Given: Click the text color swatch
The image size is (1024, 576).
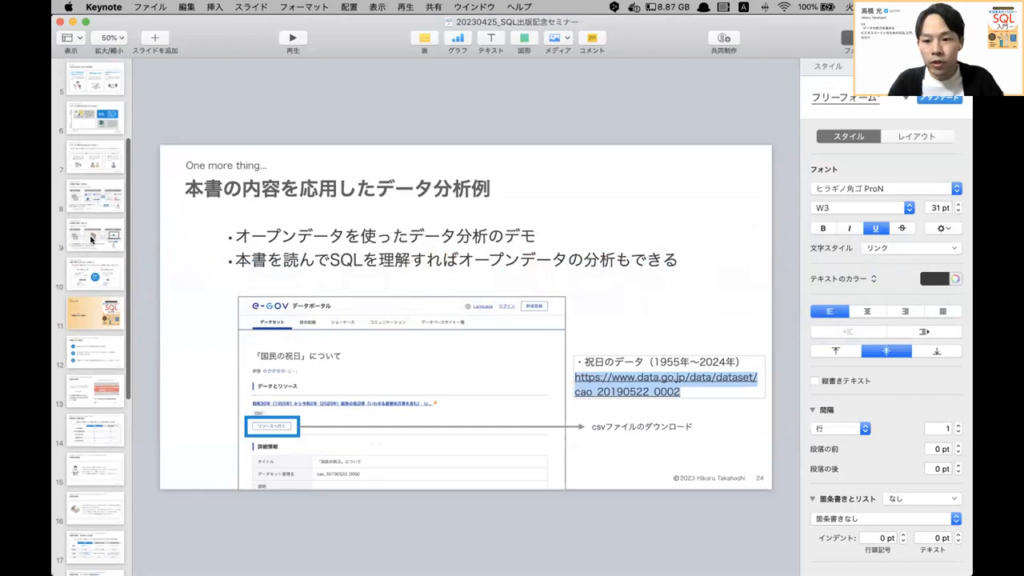Looking at the screenshot, I should tap(934, 279).
